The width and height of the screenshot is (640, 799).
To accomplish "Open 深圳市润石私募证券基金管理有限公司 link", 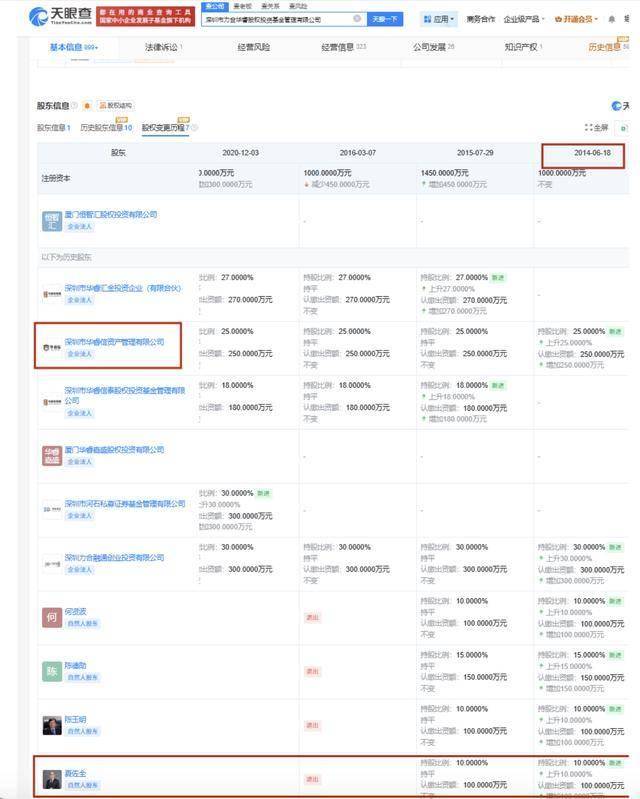I will click(x=125, y=503).
